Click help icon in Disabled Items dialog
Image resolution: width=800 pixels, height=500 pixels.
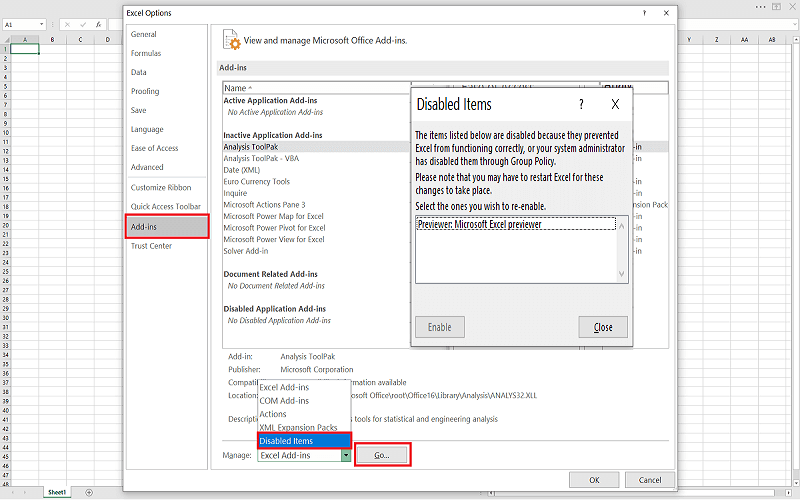[581, 104]
